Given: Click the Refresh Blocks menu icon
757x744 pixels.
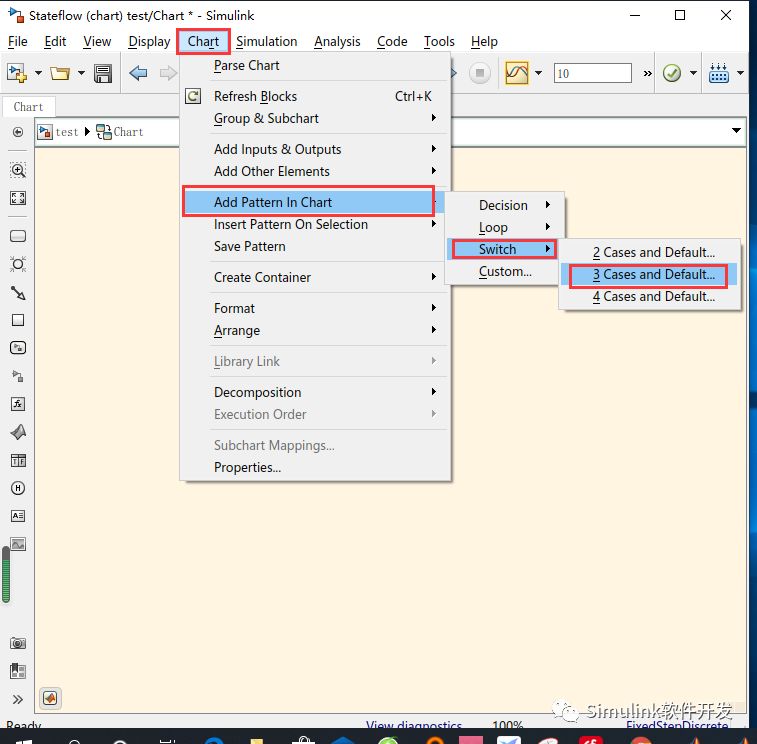Looking at the screenshot, I should [193, 96].
